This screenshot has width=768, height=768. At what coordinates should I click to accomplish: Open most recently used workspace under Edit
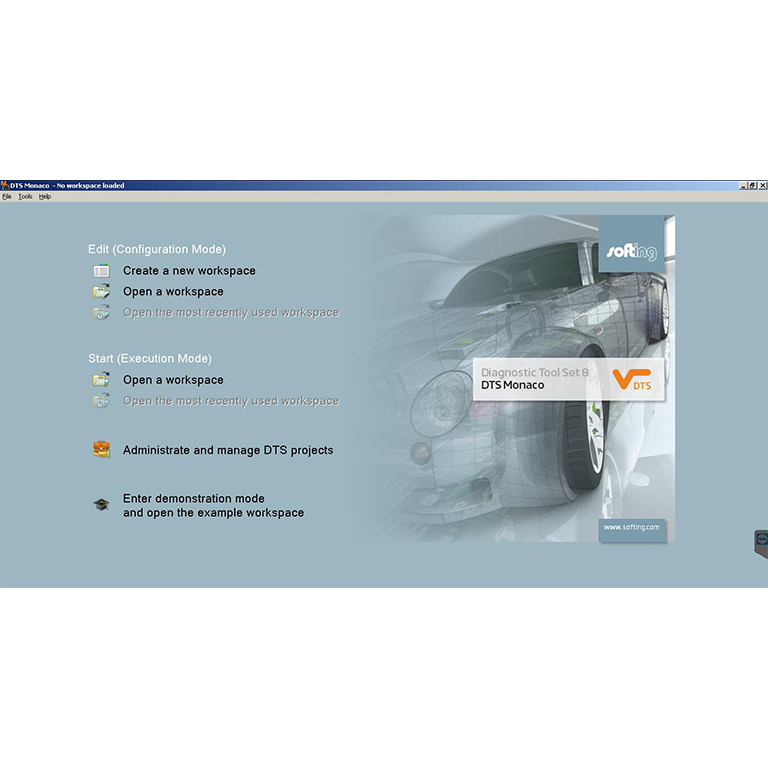click(x=231, y=312)
